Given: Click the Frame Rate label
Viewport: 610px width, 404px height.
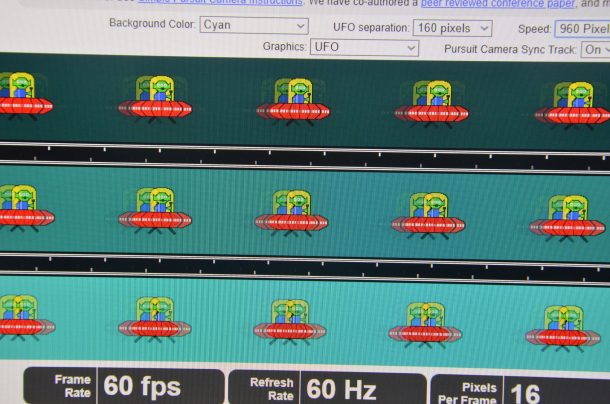Looking at the screenshot, I should [x=73, y=386].
